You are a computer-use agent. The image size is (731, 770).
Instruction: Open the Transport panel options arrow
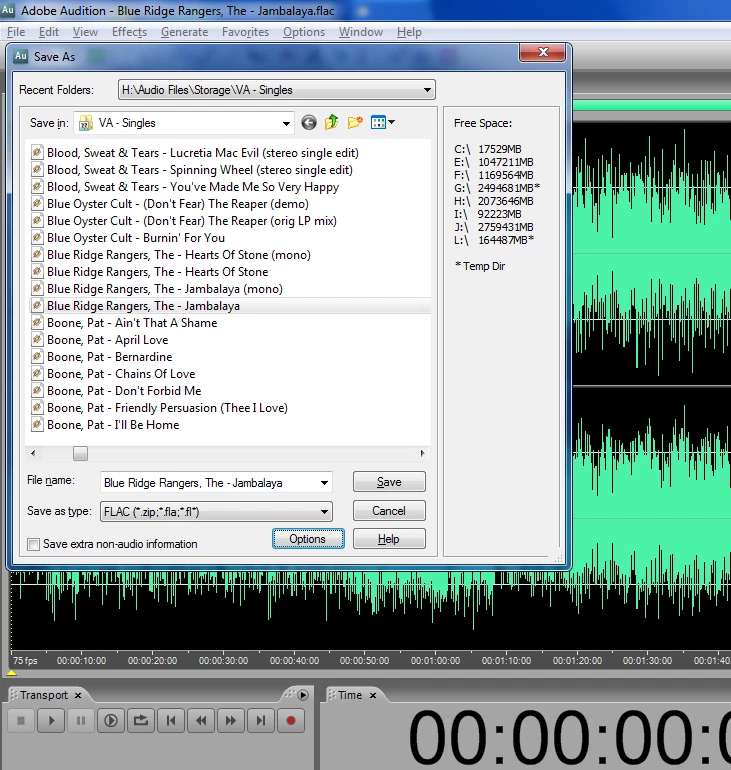303,695
